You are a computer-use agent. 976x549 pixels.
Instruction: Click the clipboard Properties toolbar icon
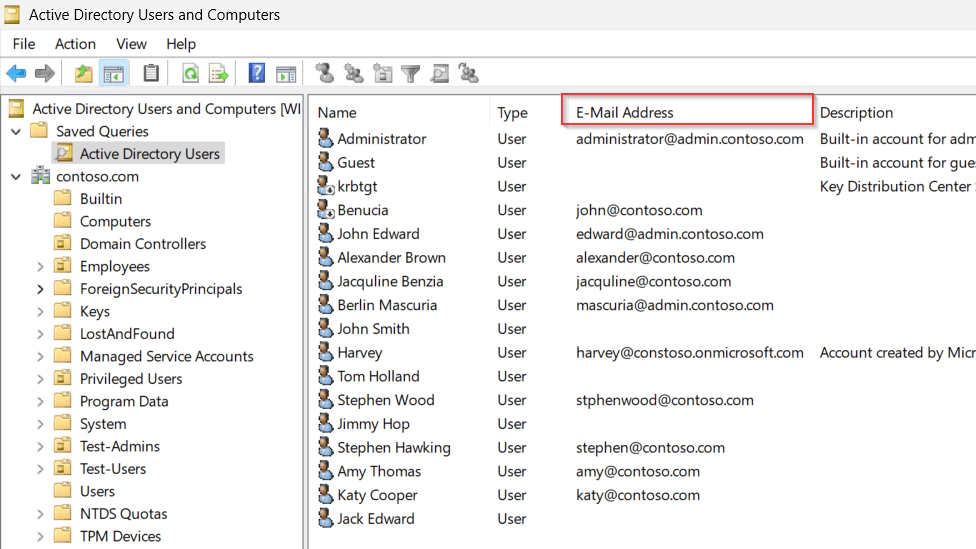coord(151,73)
